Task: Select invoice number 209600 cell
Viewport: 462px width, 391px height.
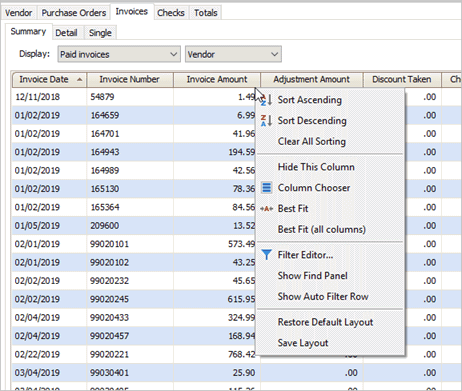Action: 130,226
